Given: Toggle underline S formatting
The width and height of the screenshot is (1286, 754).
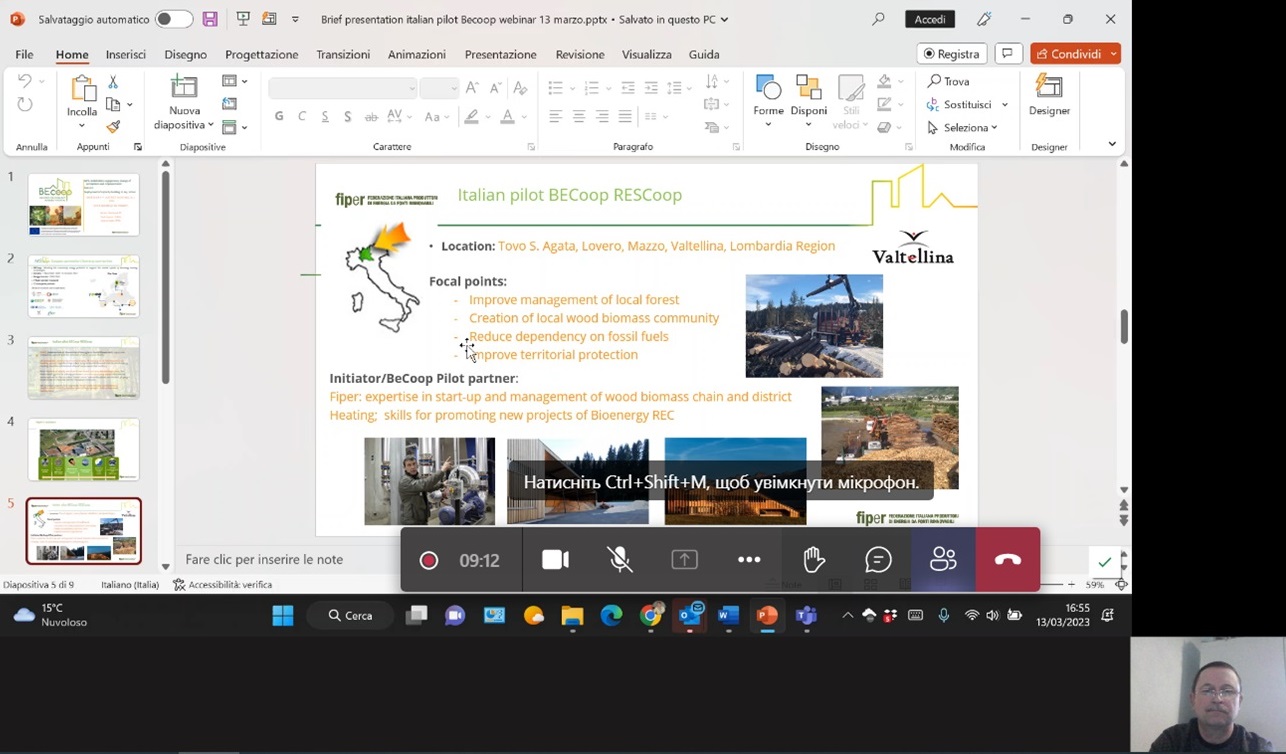Looking at the screenshot, I should (325, 117).
